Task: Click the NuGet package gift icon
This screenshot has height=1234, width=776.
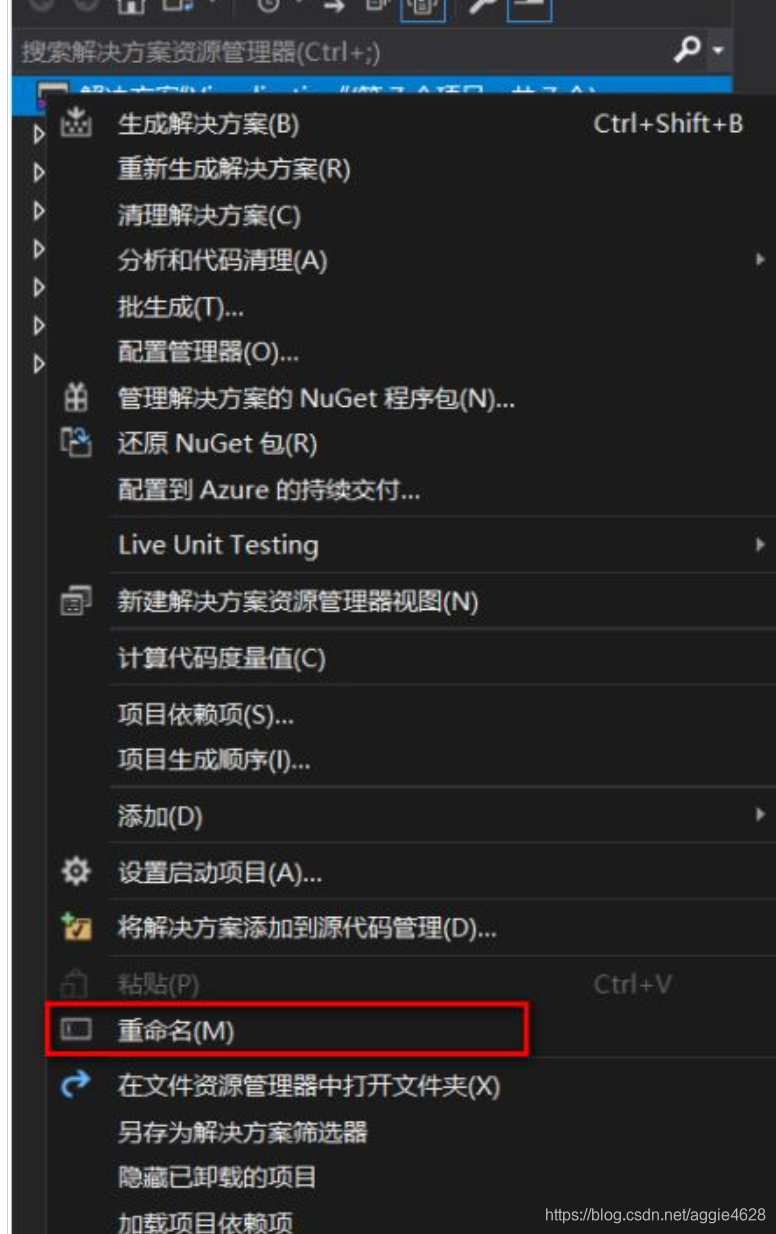Action: pyautogui.click(x=76, y=398)
